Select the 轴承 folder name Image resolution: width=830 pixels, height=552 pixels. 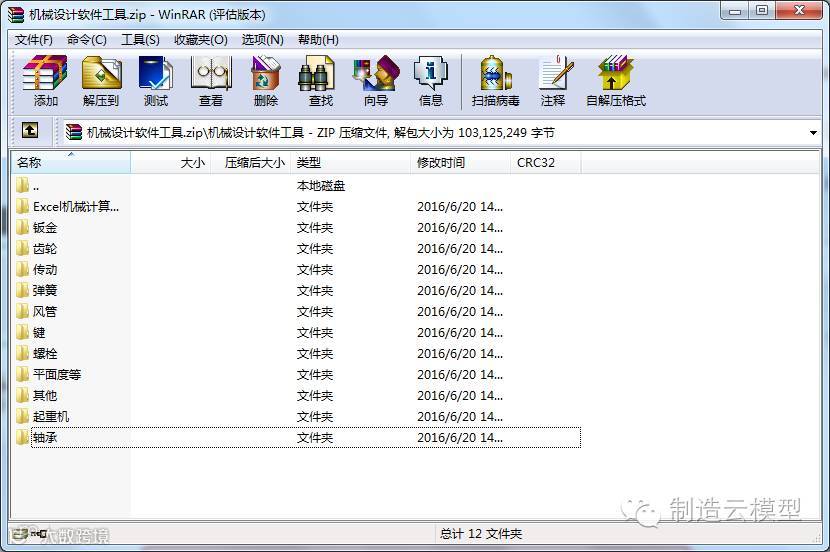point(44,438)
